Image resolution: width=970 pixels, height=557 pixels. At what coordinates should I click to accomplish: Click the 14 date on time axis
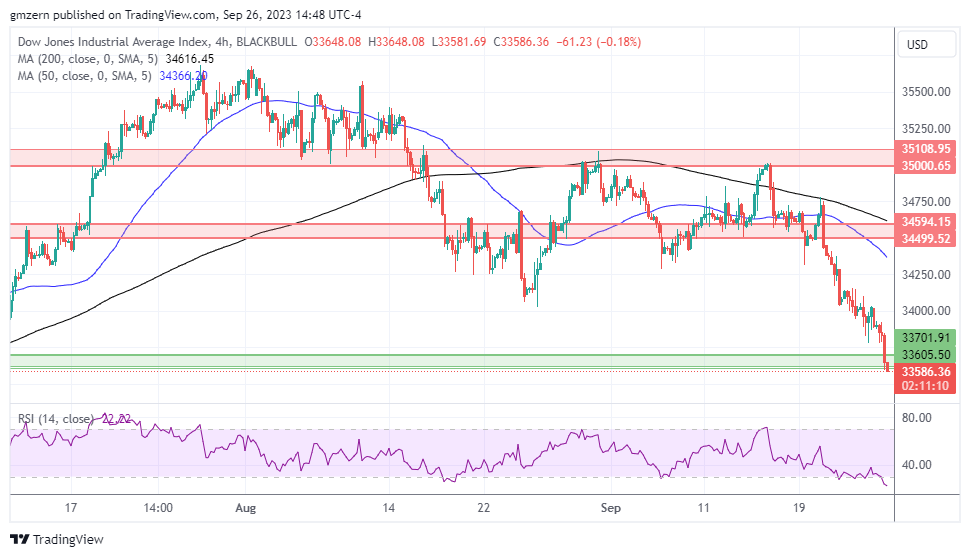pos(388,508)
